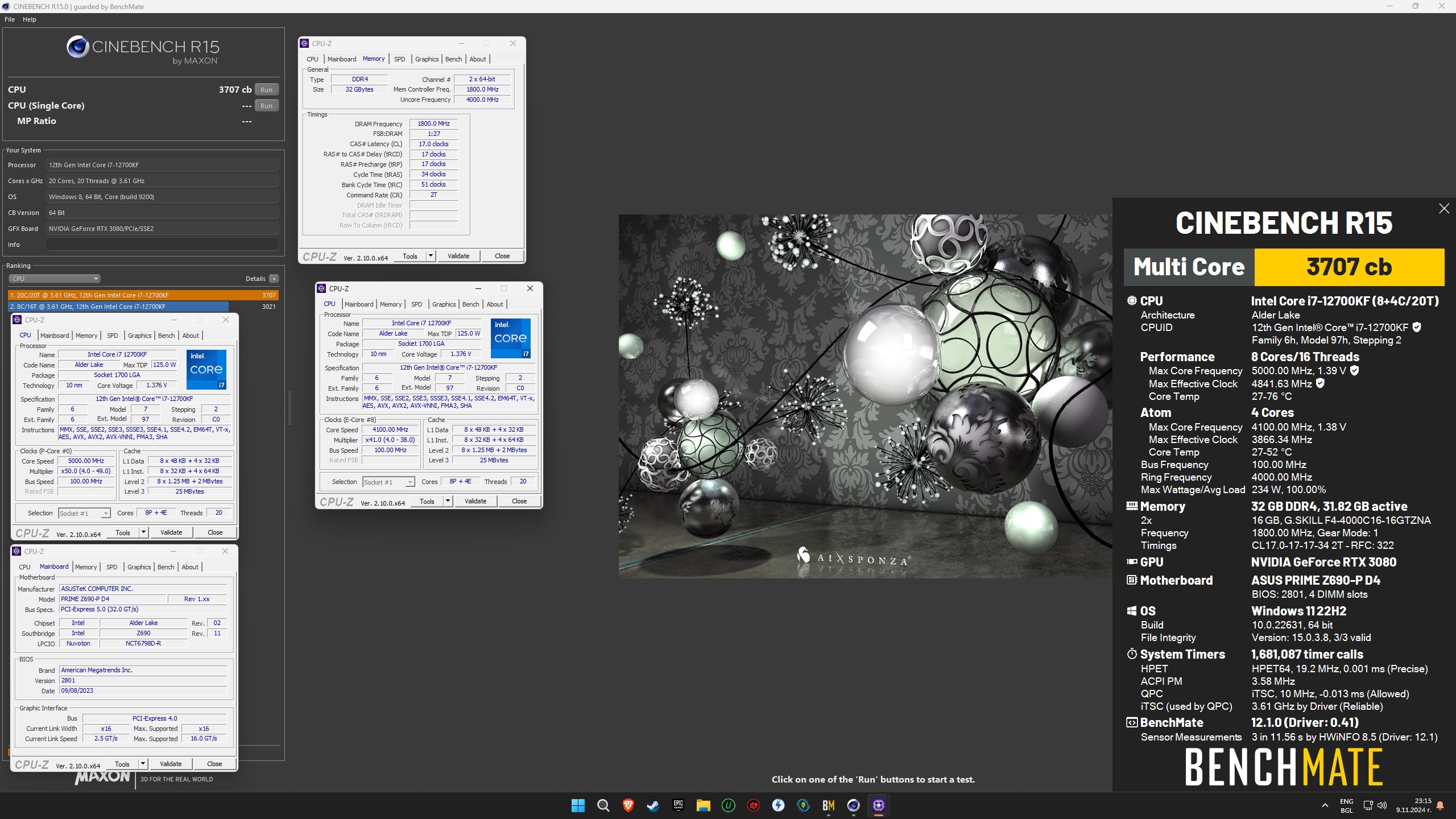Viewport: 1456px width, 819px height.
Task: Expand the ranking Details arrow
Action: tap(274, 279)
